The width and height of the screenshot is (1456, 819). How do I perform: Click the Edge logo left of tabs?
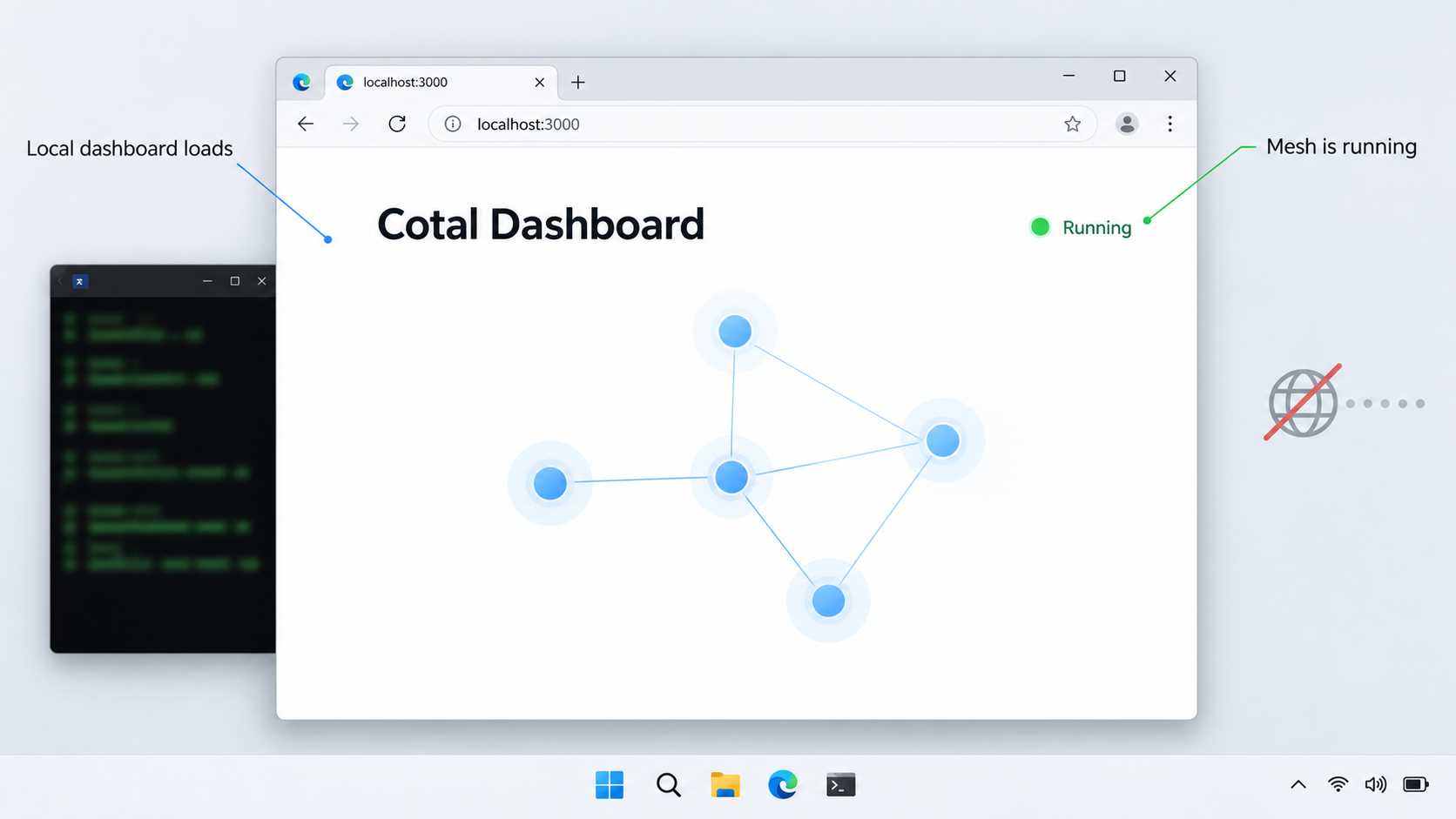(301, 82)
